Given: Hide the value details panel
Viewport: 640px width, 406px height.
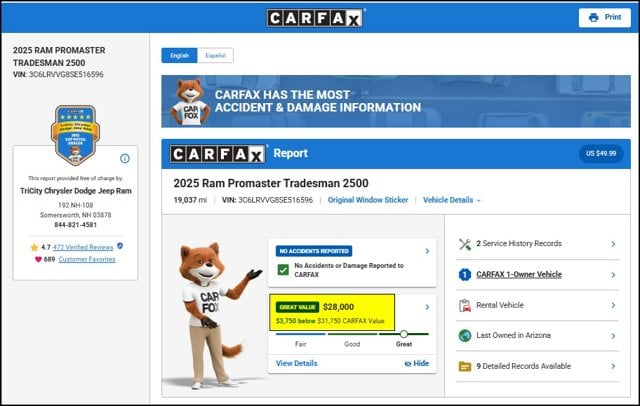Looking at the screenshot, I should (416, 363).
